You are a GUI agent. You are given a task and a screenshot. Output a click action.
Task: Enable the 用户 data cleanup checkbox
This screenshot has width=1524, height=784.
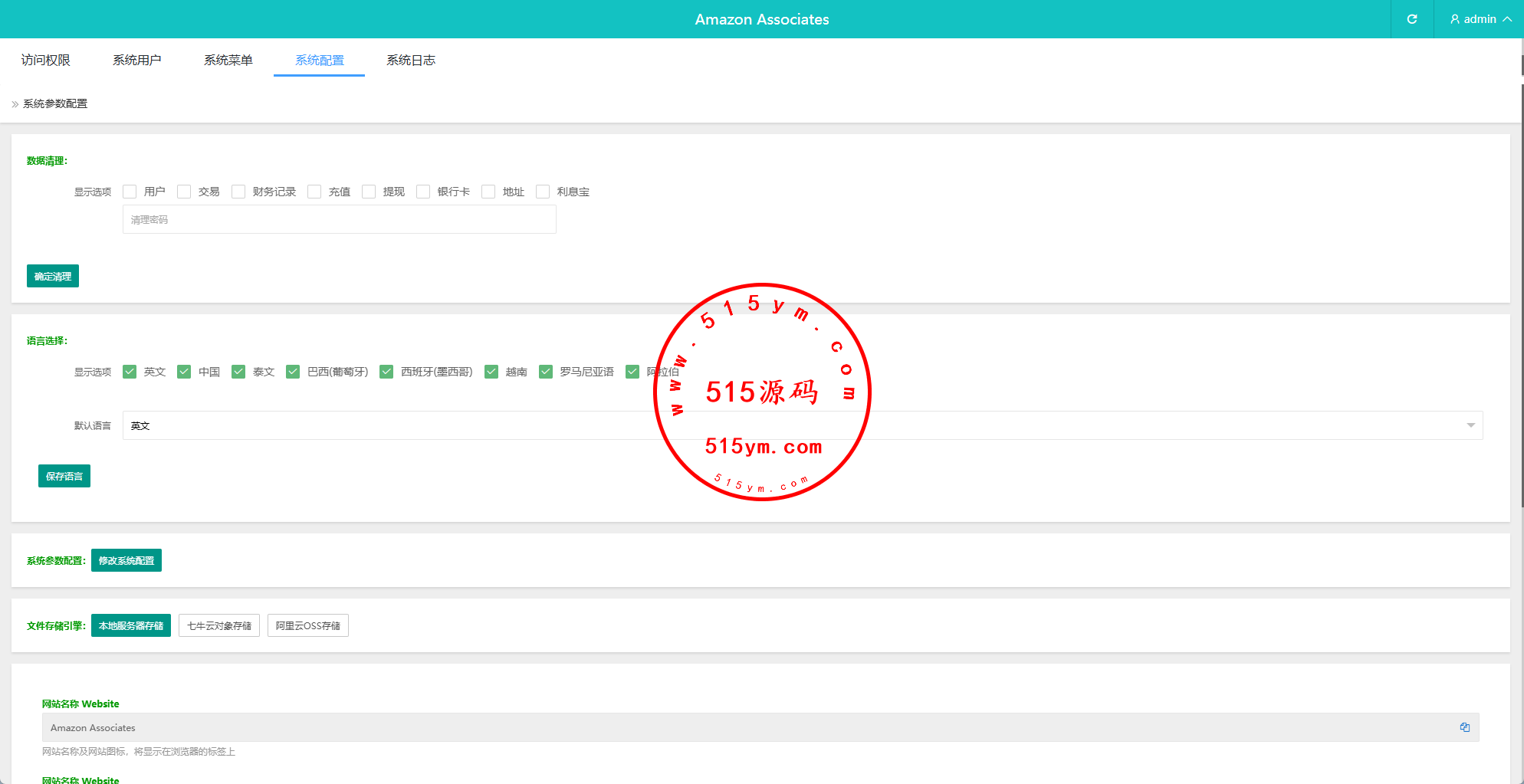[x=130, y=192]
